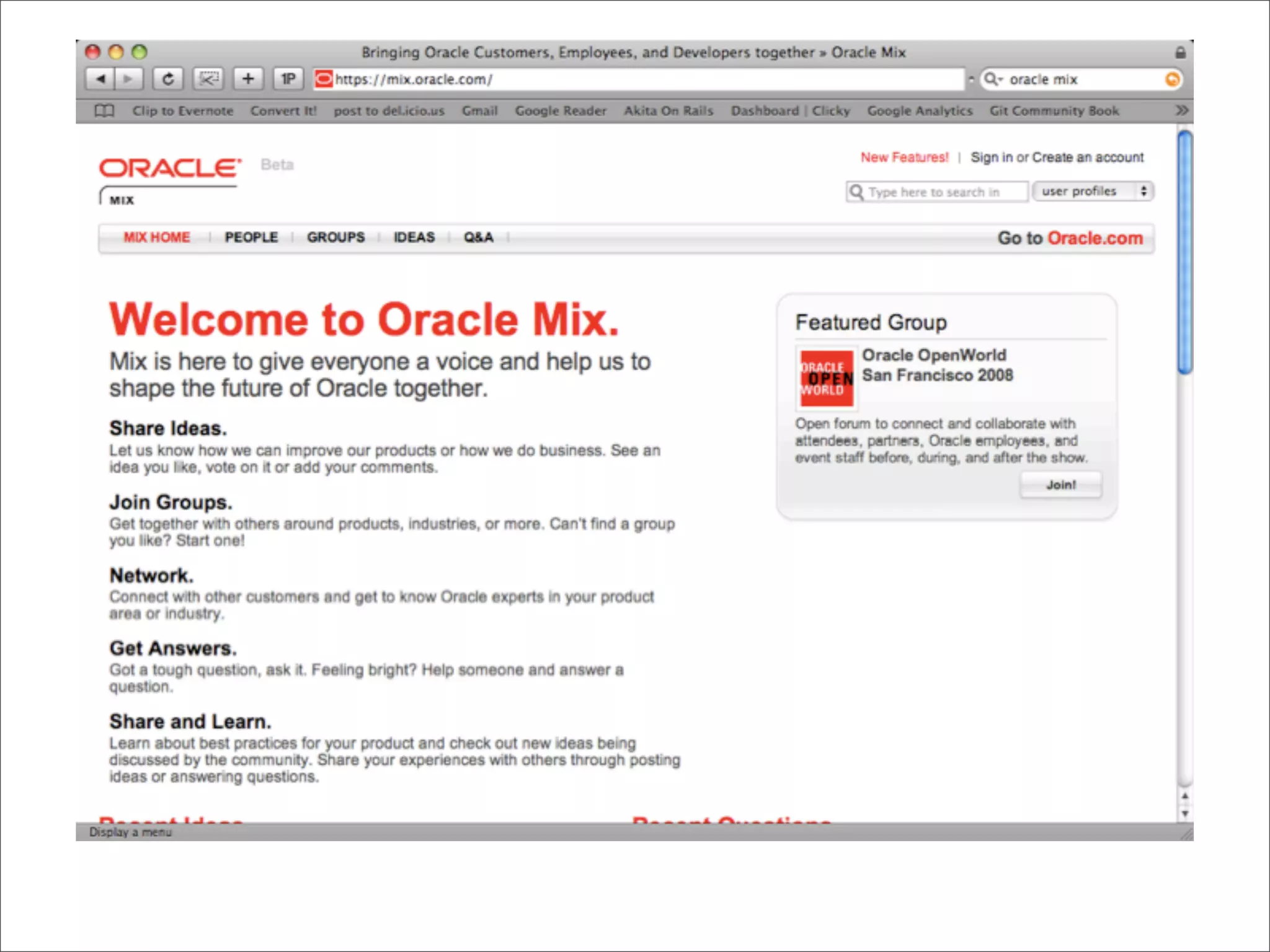Click the 'Join Groups.' heading
The height and width of the screenshot is (952, 1270).
(x=171, y=502)
